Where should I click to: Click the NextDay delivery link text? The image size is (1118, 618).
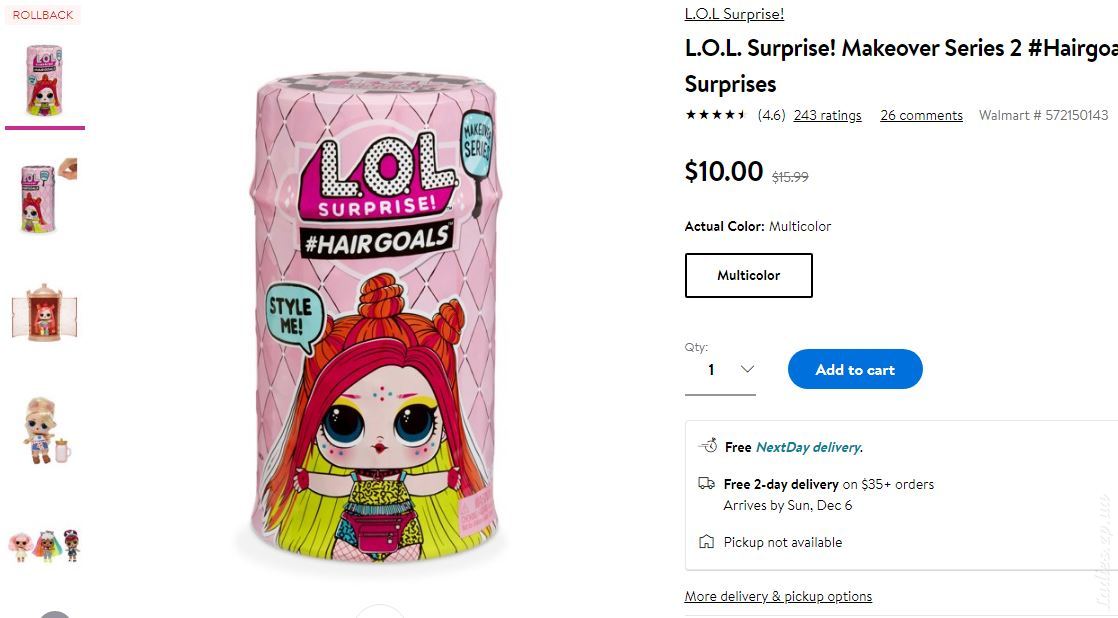click(x=809, y=447)
